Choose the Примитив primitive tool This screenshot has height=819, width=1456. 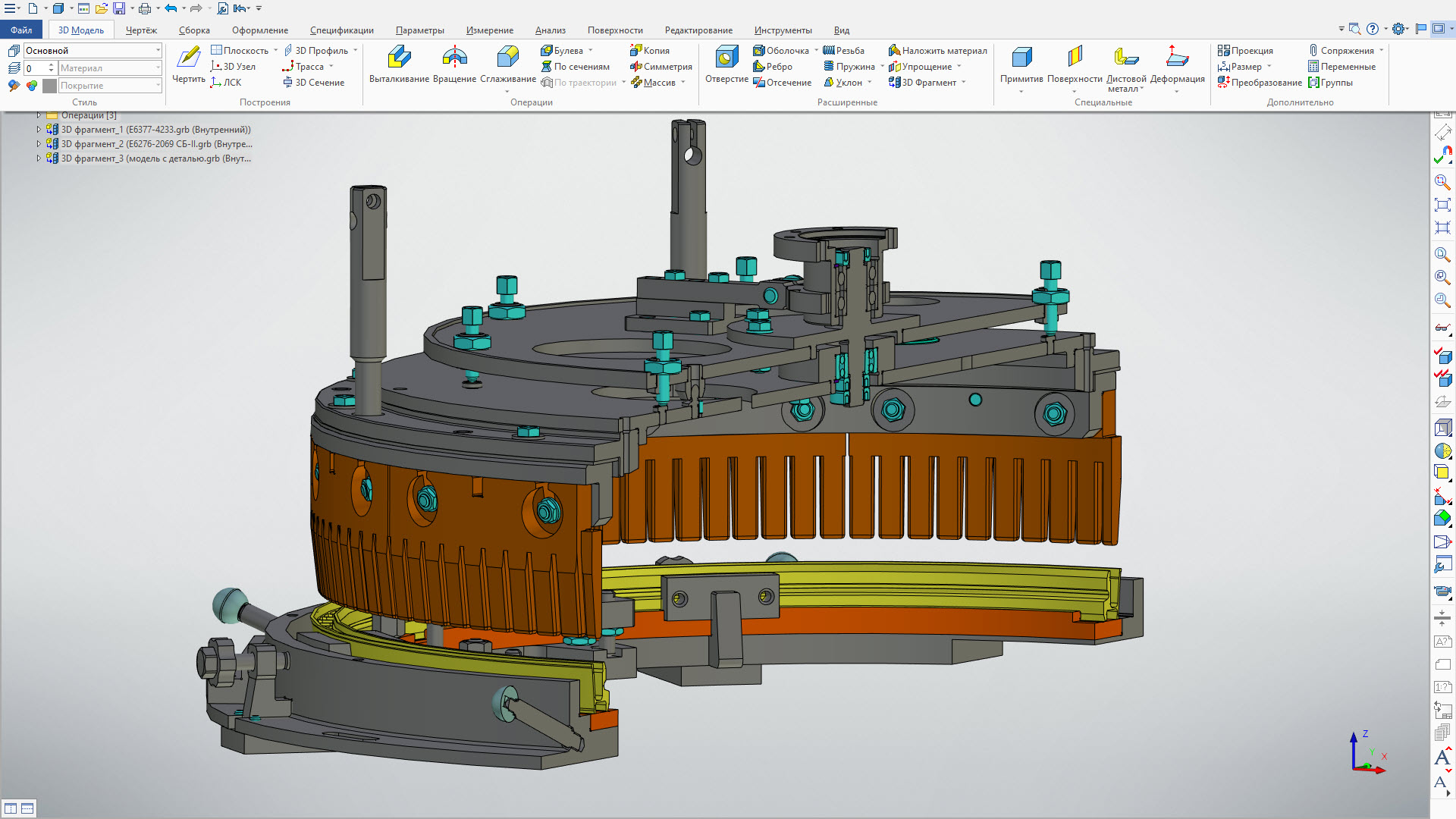pos(1021,64)
